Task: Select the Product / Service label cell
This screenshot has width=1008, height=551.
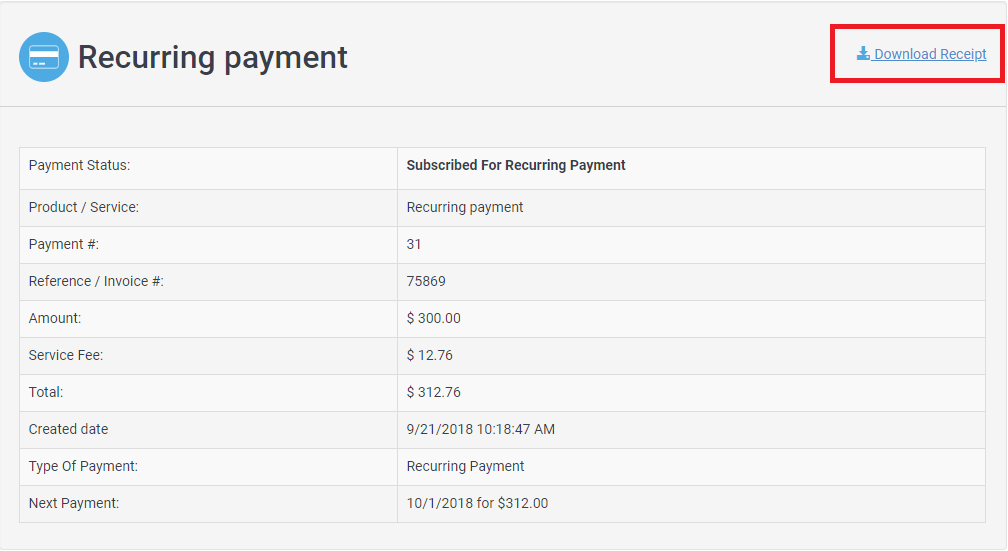Action: tap(84, 207)
